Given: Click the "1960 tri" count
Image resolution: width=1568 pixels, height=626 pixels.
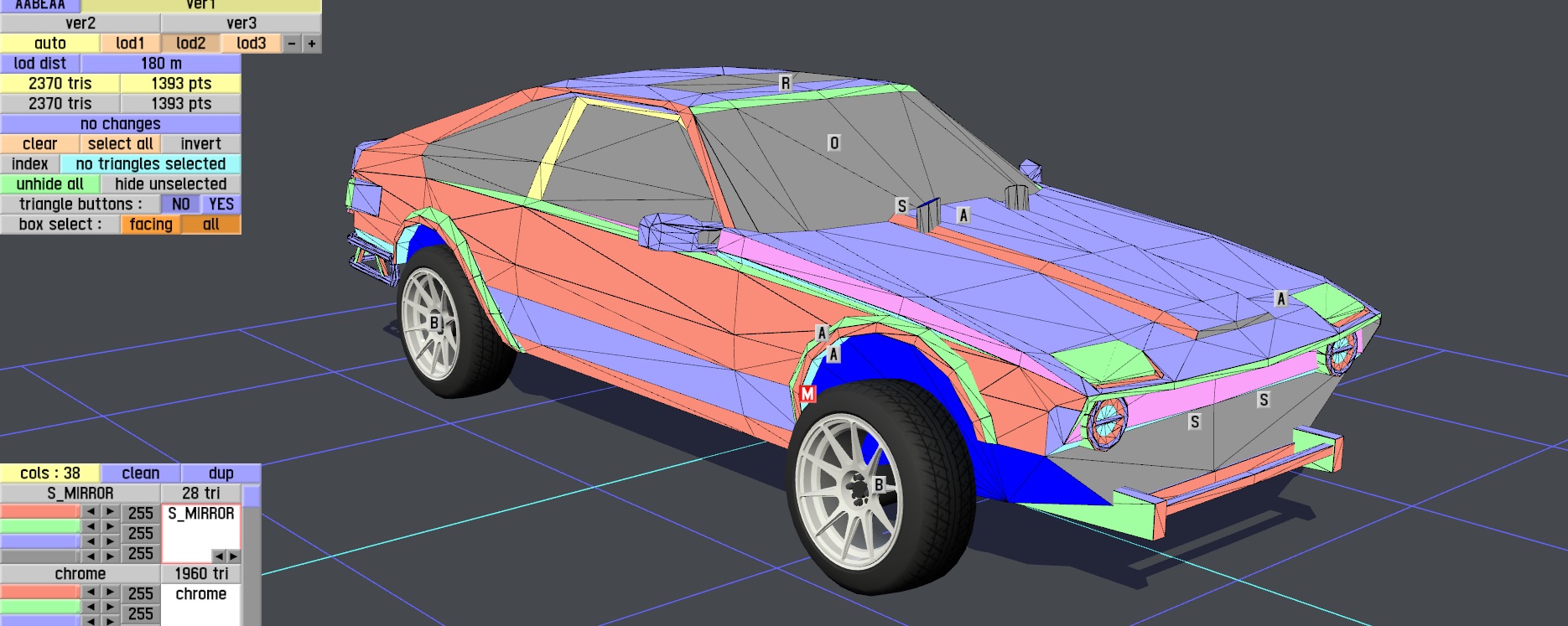Looking at the screenshot, I should coord(201,574).
